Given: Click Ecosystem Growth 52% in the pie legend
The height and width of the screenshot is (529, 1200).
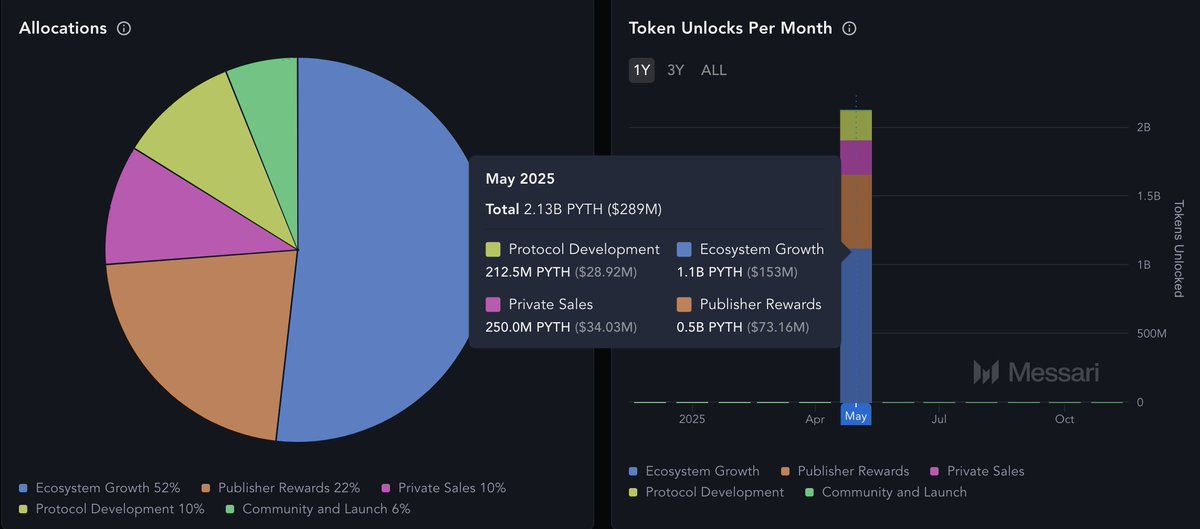Looking at the screenshot, I should coord(100,488).
